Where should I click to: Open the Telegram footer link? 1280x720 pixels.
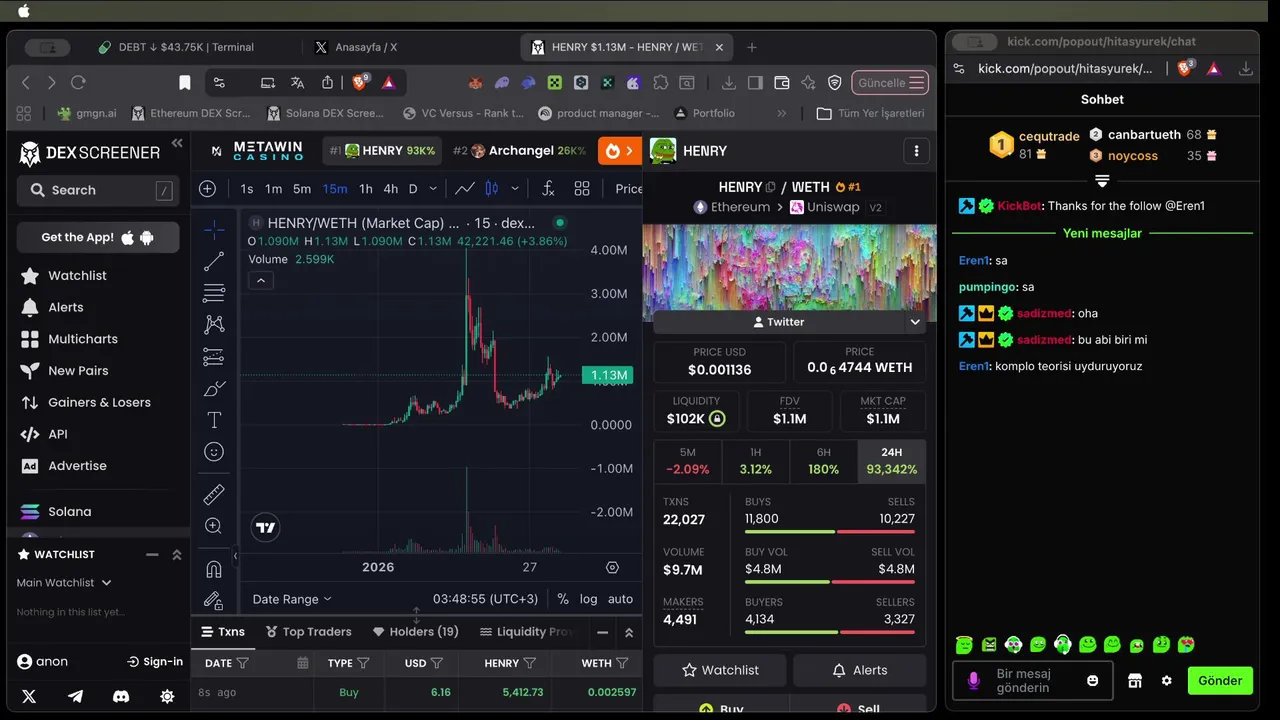[75, 696]
